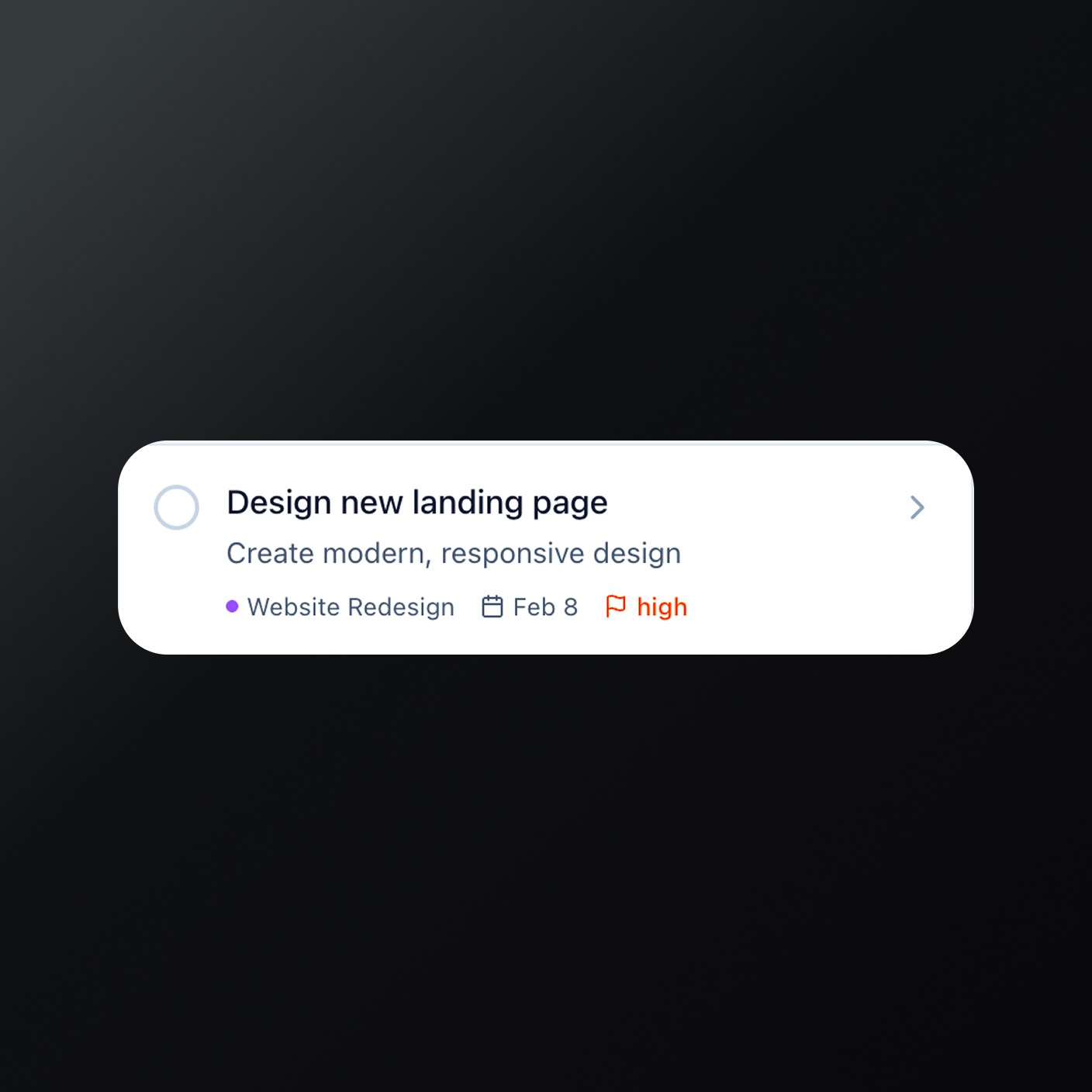This screenshot has width=1092, height=1092.
Task: Click the purple project color dot
Action: click(x=232, y=606)
